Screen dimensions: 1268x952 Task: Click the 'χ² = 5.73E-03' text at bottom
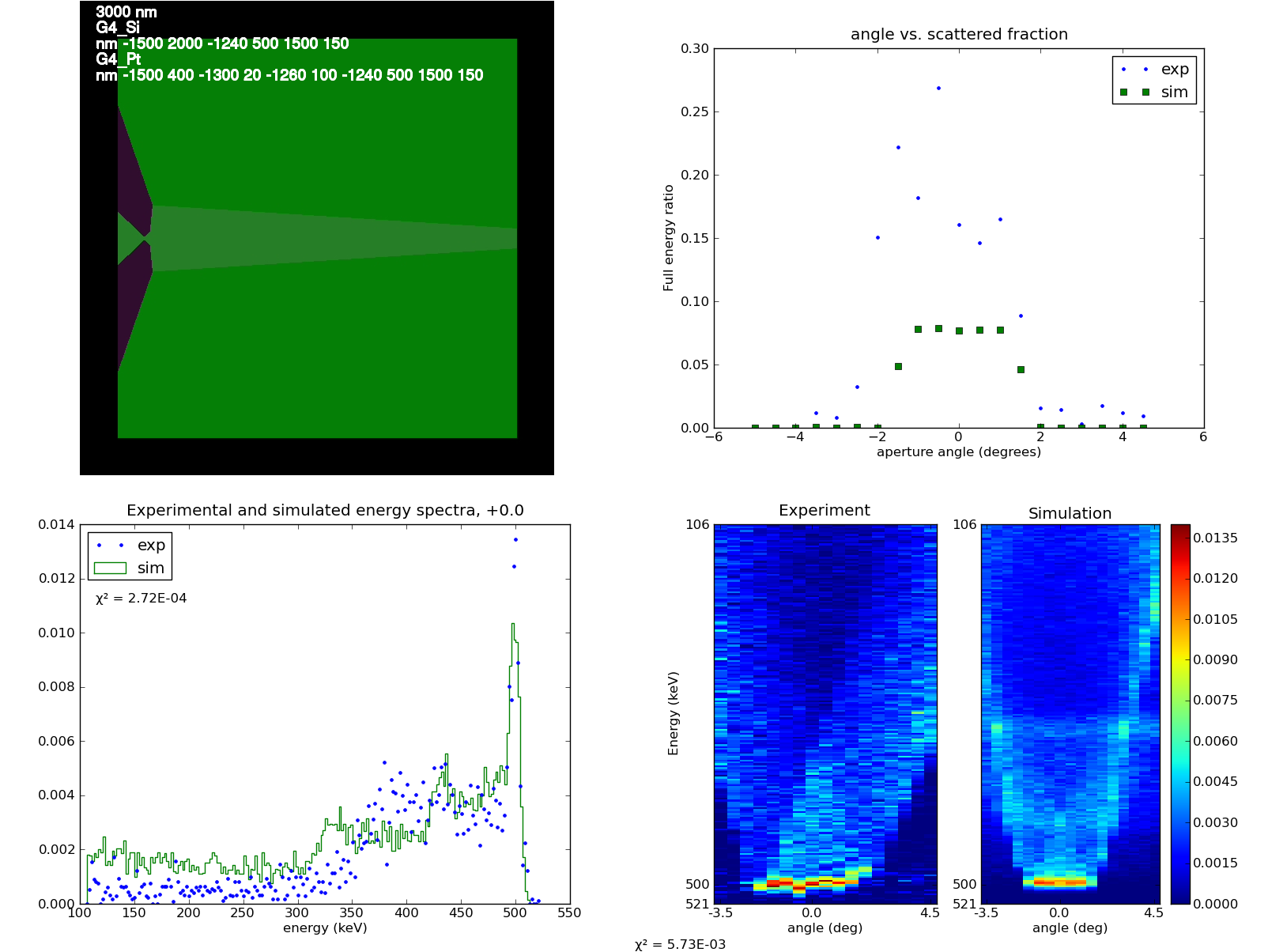680,944
